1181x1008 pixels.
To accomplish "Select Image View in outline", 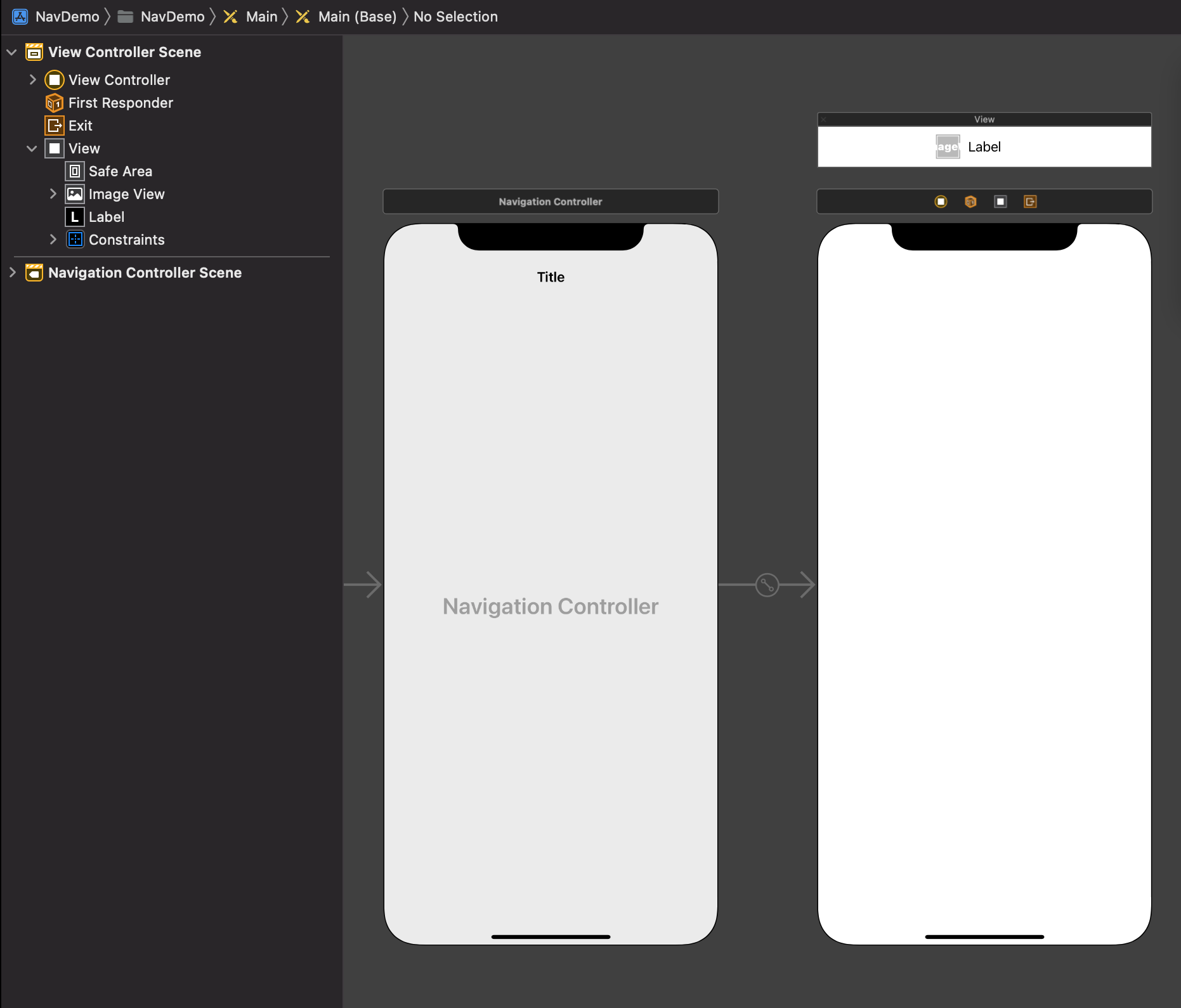I will (x=127, y=194).
